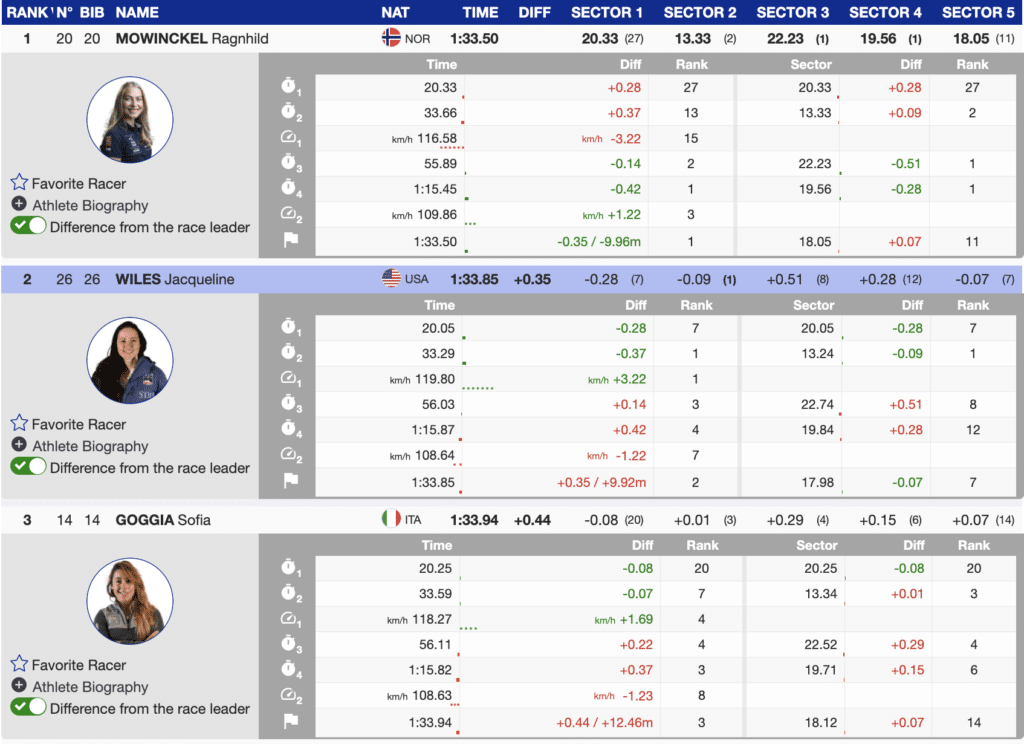
Task: Click the finish flag icon in Mowinckel's table
Action: (x=290, y=241)
